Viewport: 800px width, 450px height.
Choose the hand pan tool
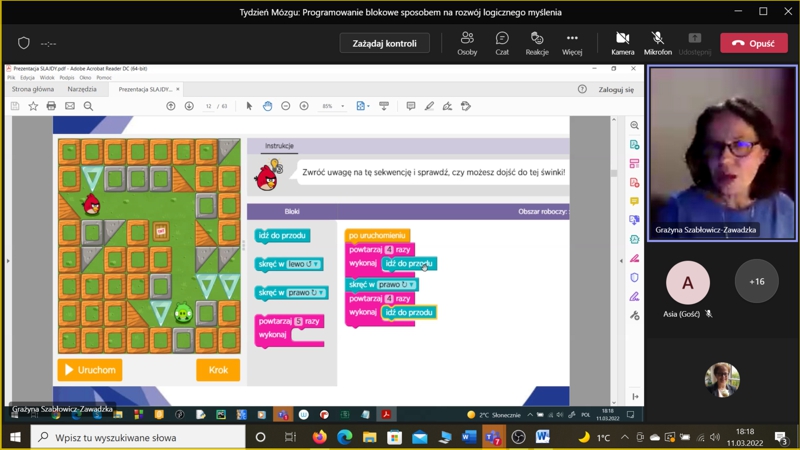(267, 106)
